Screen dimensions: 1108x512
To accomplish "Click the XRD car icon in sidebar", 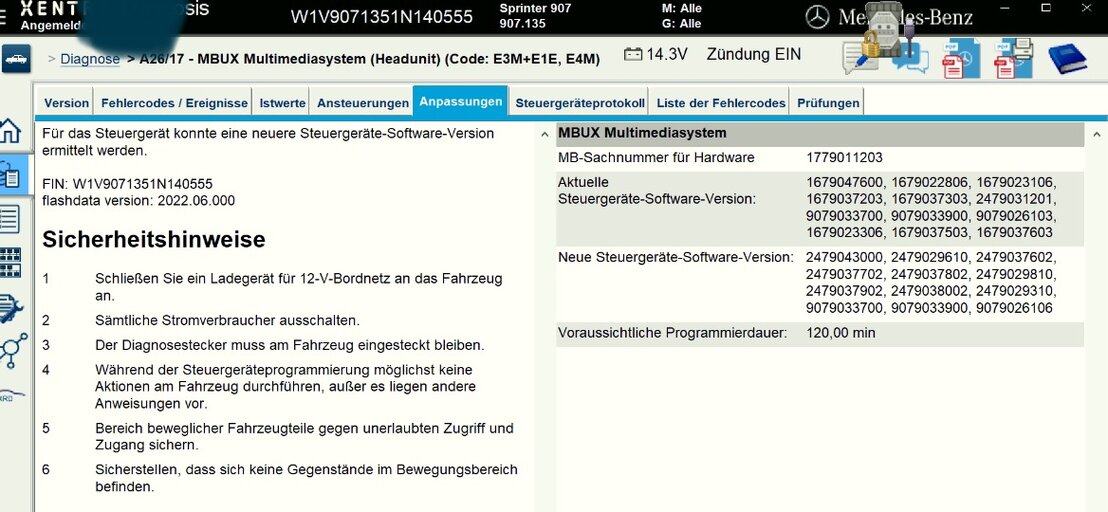I will point(12,395).
